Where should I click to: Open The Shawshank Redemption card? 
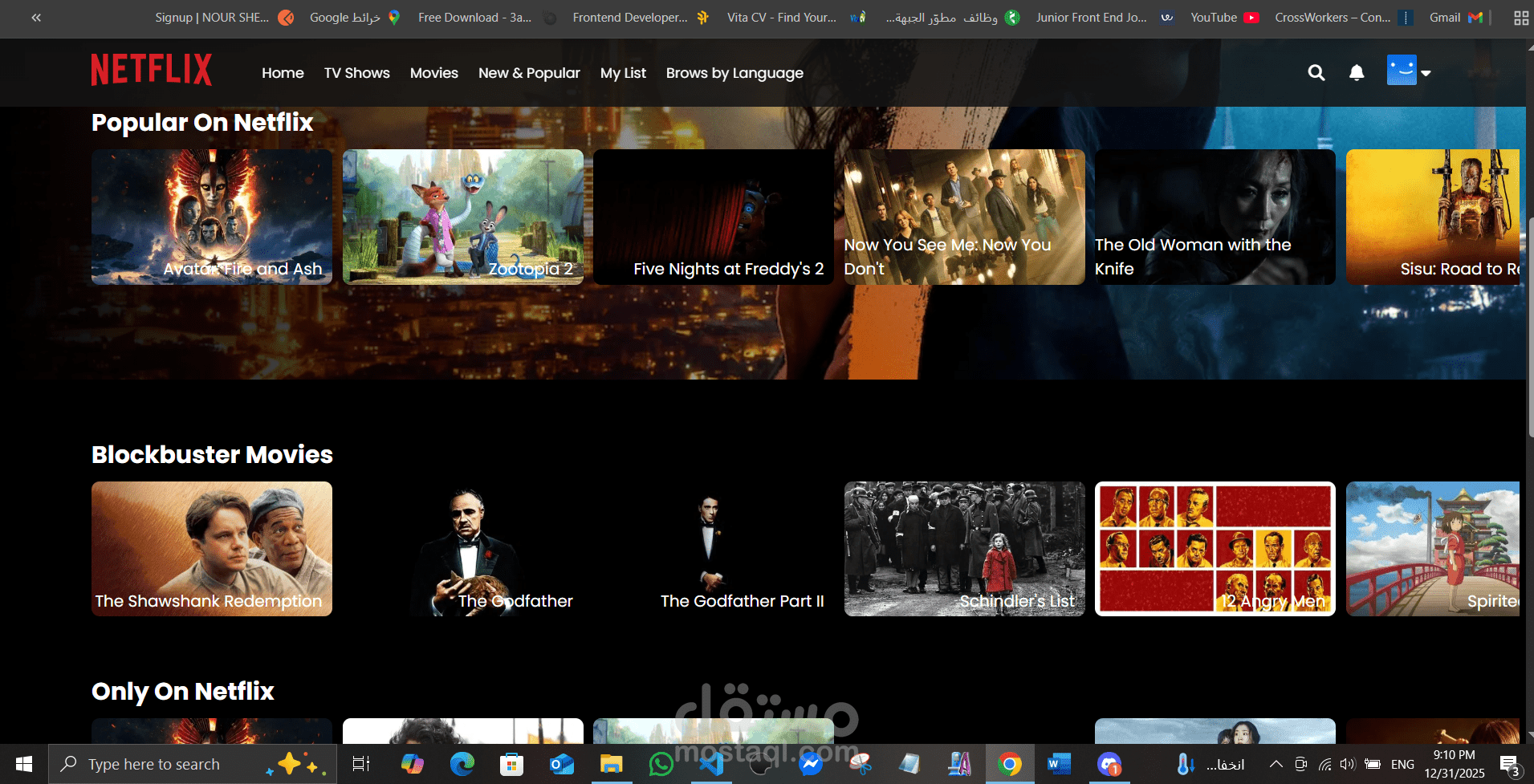(x=212, y=549)
